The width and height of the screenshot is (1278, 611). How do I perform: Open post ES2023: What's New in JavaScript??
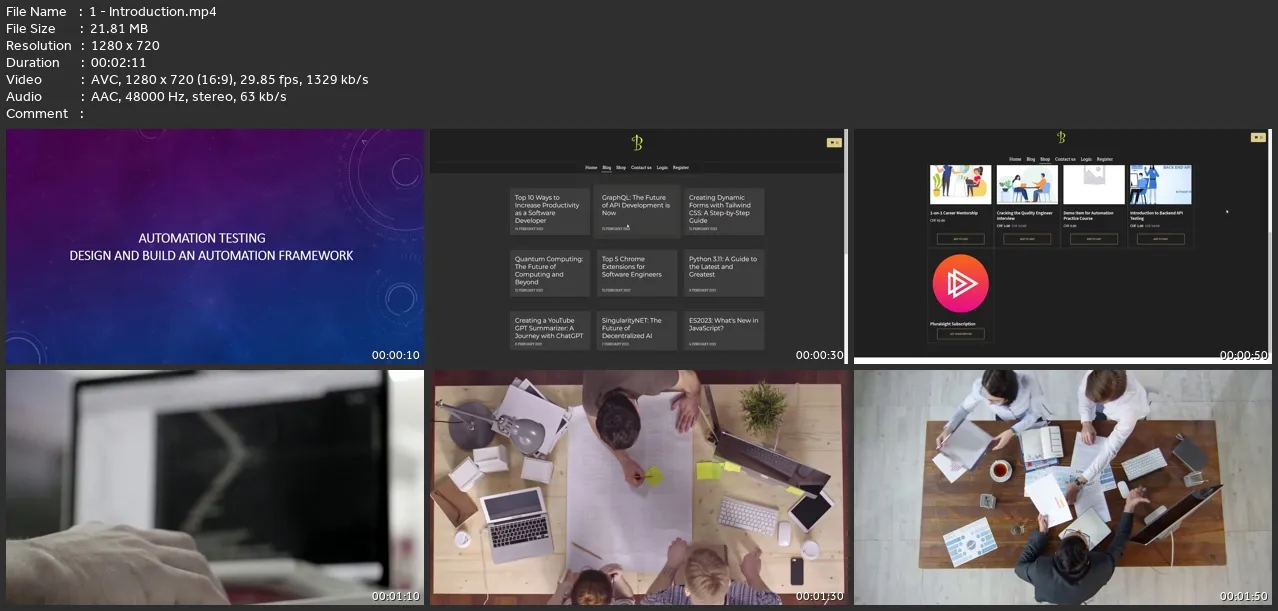[724, 331]
